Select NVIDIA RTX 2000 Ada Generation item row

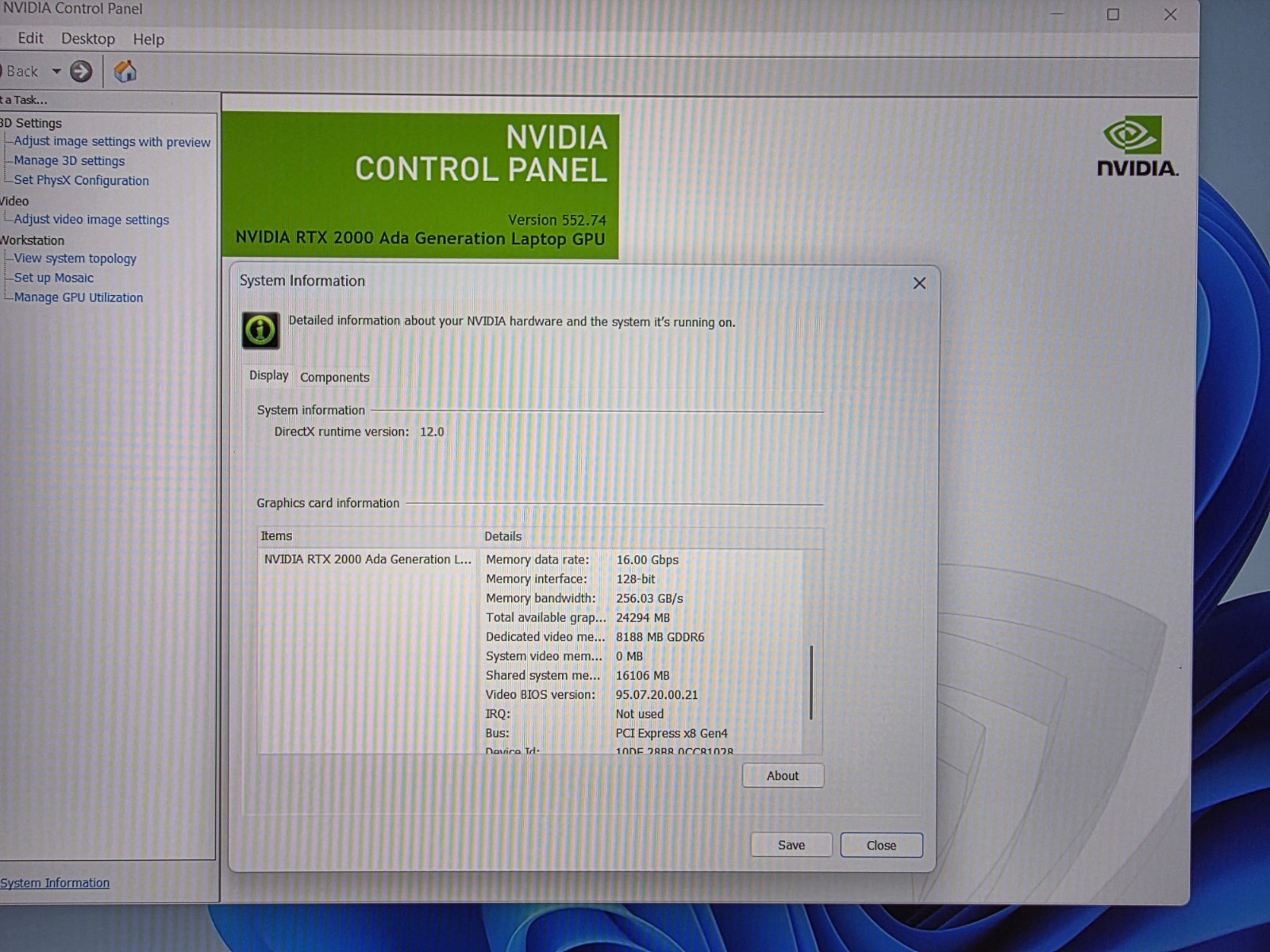click(x=368, y=559)
